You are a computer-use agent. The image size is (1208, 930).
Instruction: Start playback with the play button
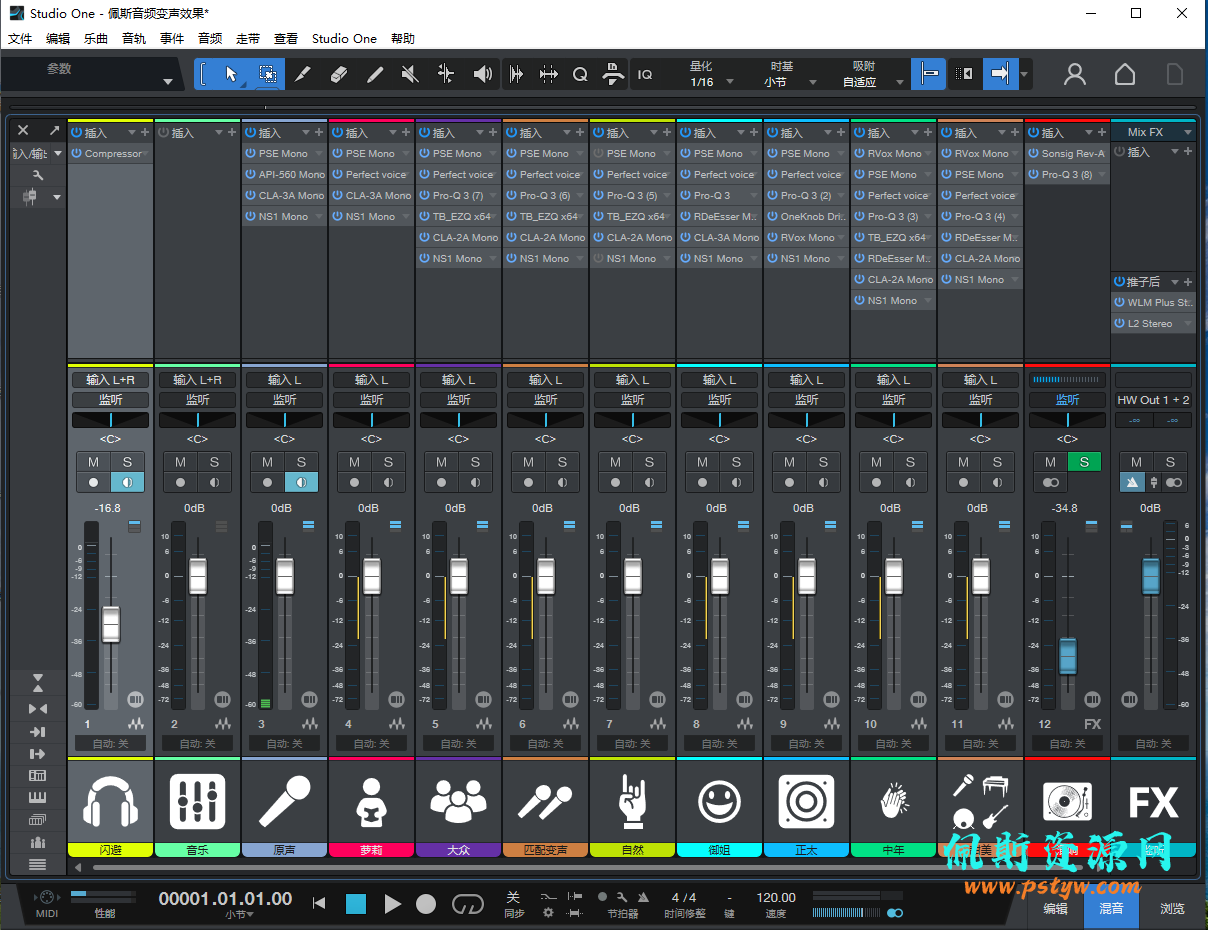392,904
